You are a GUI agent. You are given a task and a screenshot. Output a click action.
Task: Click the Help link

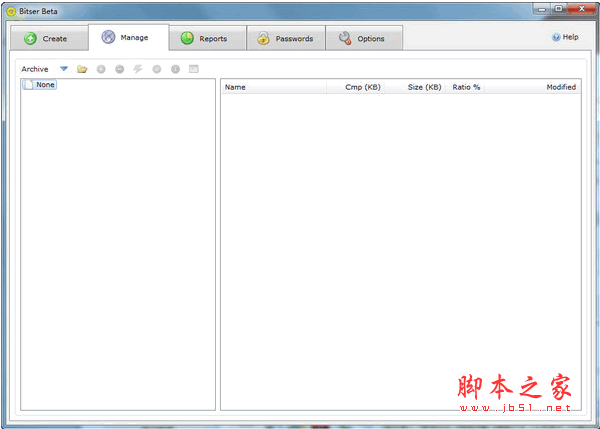point(566,37)
